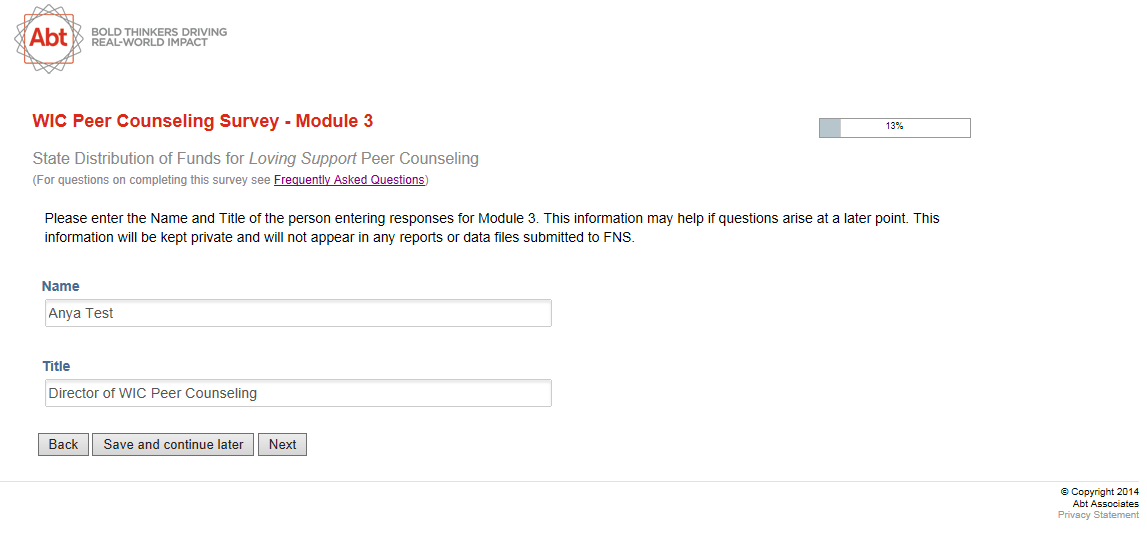This screenshot has height=552, width=1147.
Task: Click the 'Copyright 2014' footer text
Action: (x=1100, y=492)
